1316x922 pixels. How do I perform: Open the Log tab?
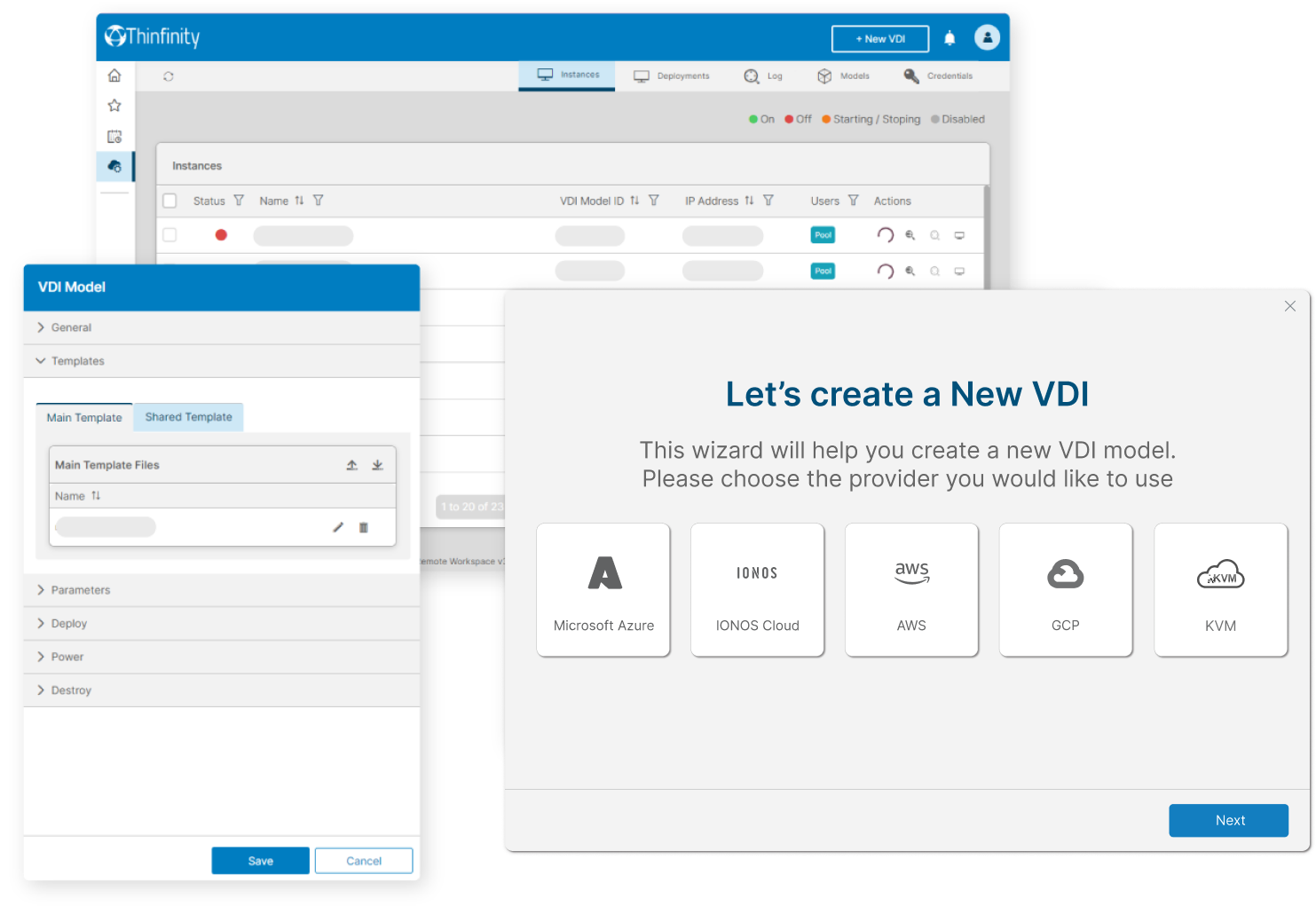763,76
